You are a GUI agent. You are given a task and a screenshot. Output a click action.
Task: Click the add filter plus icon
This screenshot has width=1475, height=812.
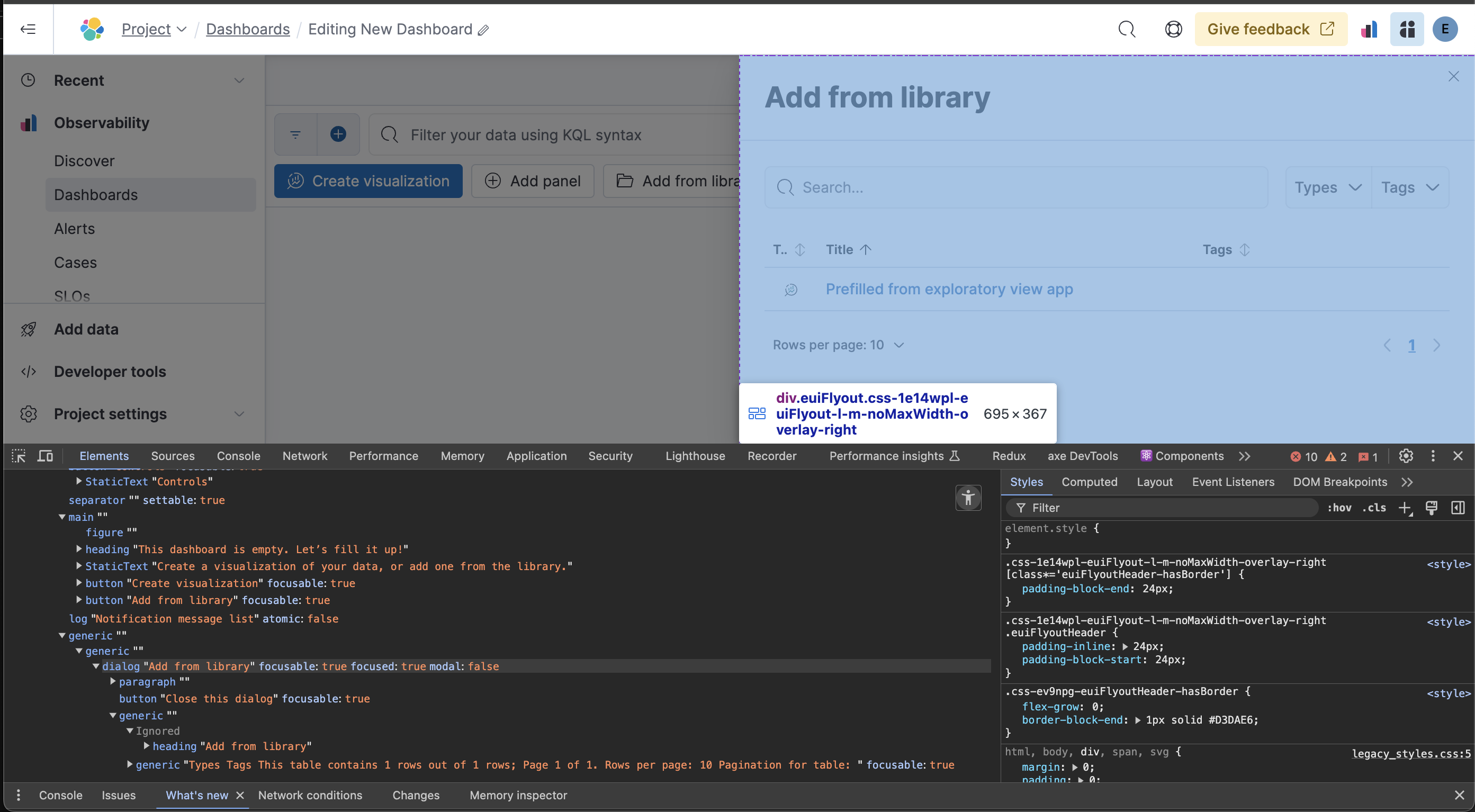[338, 134]
